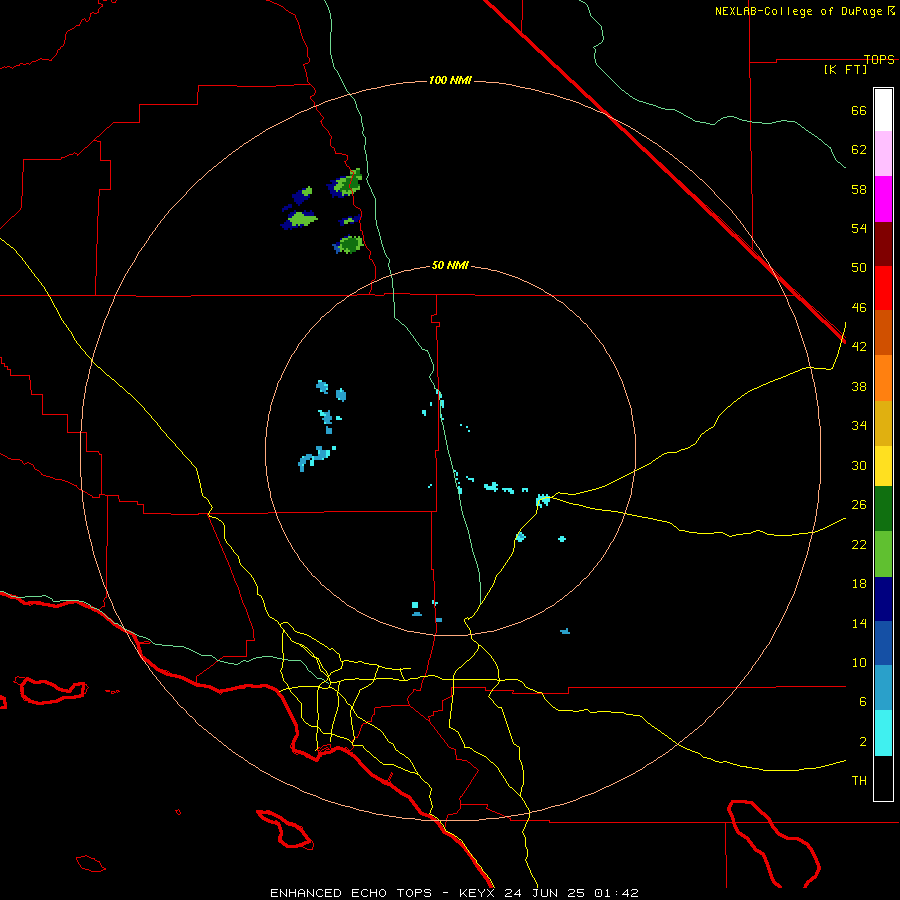This screenshot has width=900, height=900.
Task: Click the light green legend band
Action: pos(883,554)
